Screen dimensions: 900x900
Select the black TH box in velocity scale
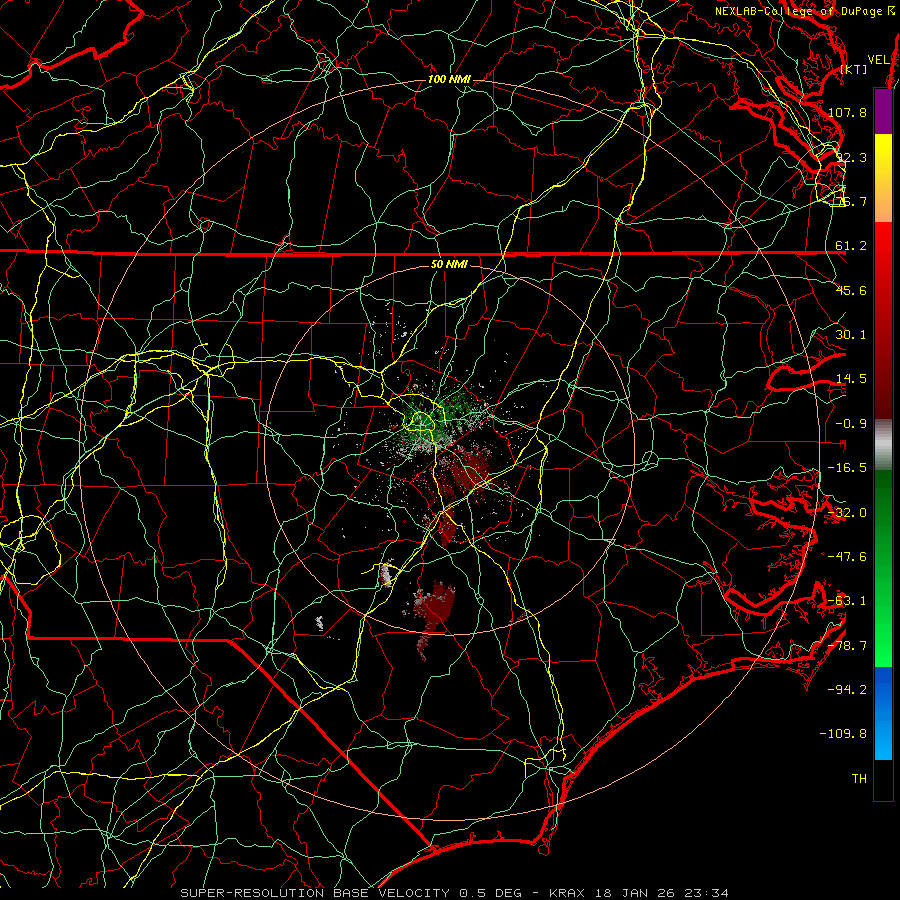(883, 780)
